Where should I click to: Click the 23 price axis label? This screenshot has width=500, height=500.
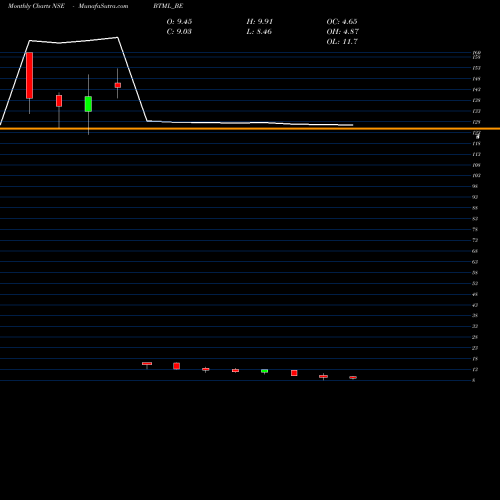[x=475, y=348]
